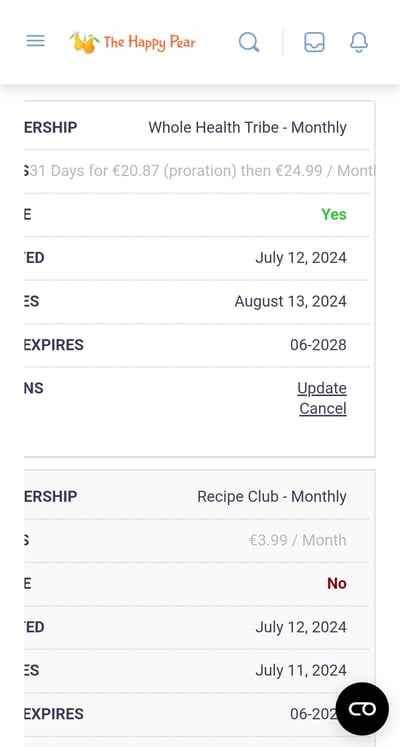
Task: Open the inbox tray icon
Action: (x=314, y=42)
